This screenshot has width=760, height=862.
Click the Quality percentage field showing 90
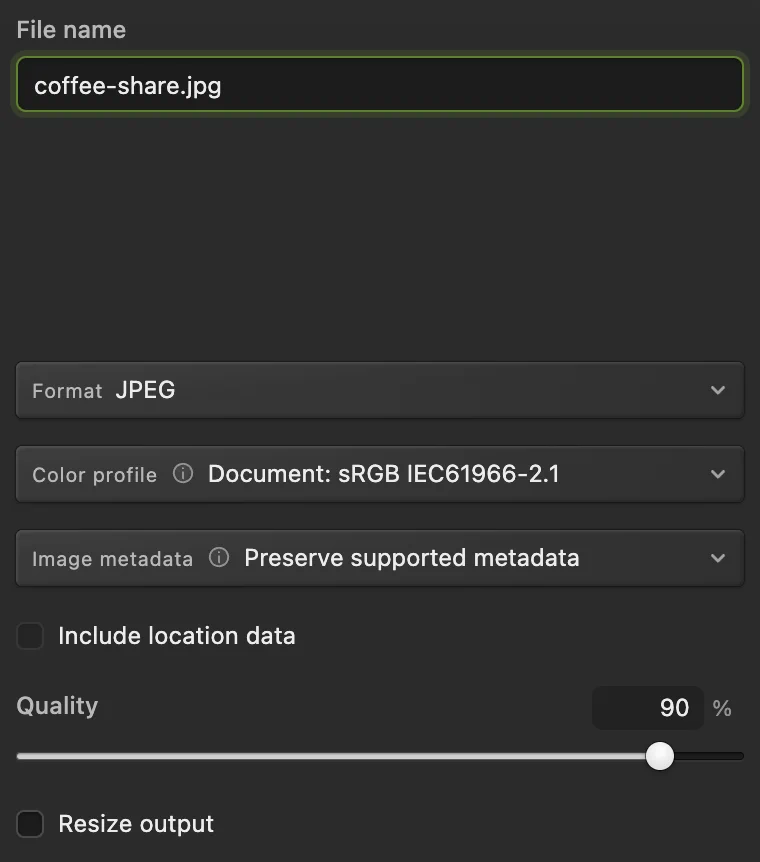click(x=648, y=708)
